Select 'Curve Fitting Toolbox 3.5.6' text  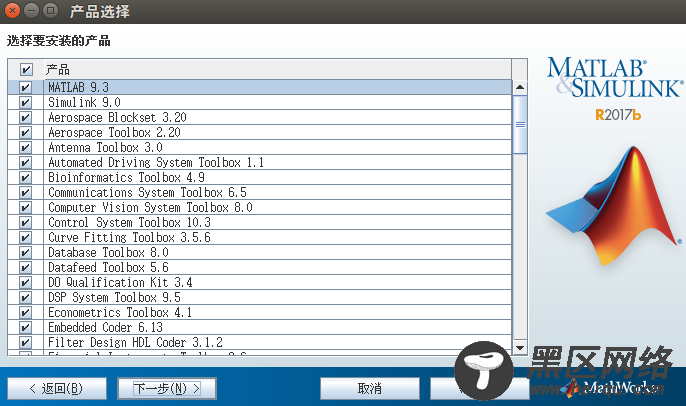click(x=129, y=238)
